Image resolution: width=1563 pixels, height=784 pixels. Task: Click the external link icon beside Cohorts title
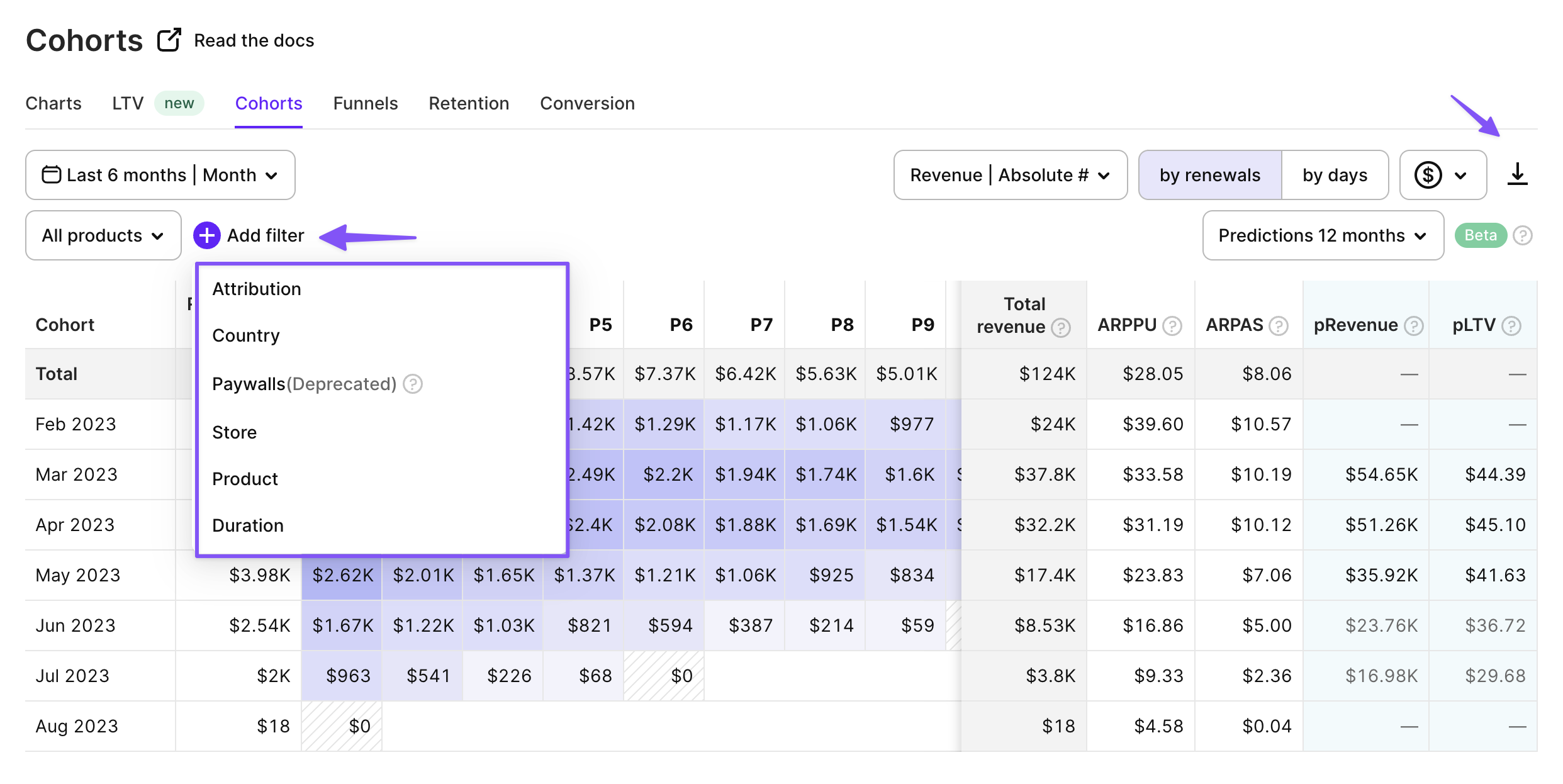click(x=169, y=40)
